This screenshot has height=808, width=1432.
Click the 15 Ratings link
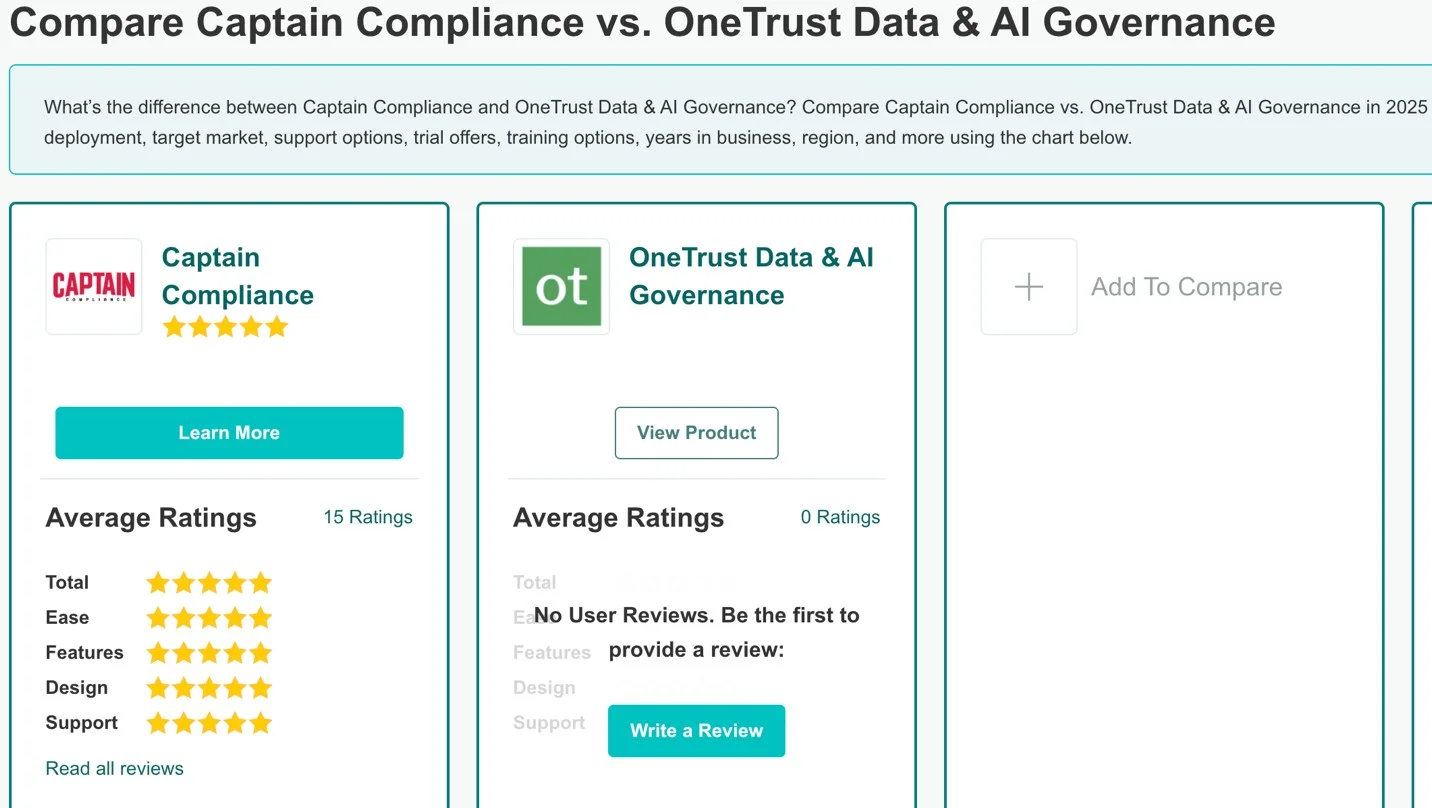367,517
